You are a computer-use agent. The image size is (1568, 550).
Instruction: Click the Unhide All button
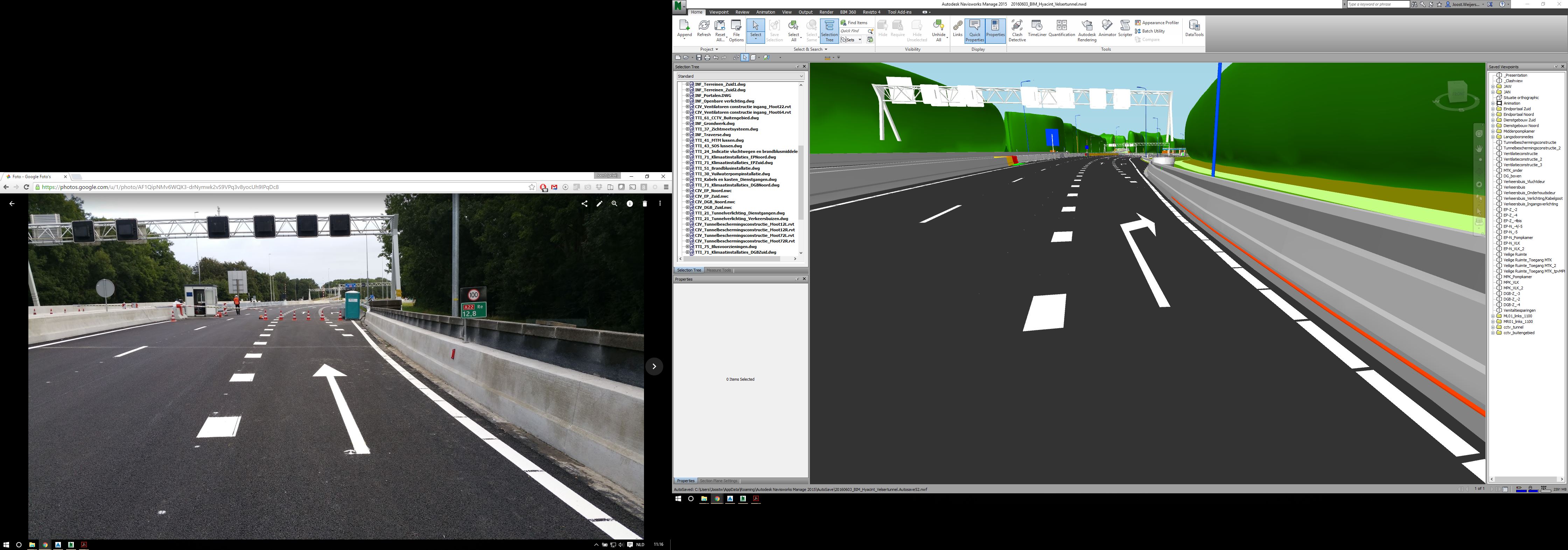tap(939, 30)
